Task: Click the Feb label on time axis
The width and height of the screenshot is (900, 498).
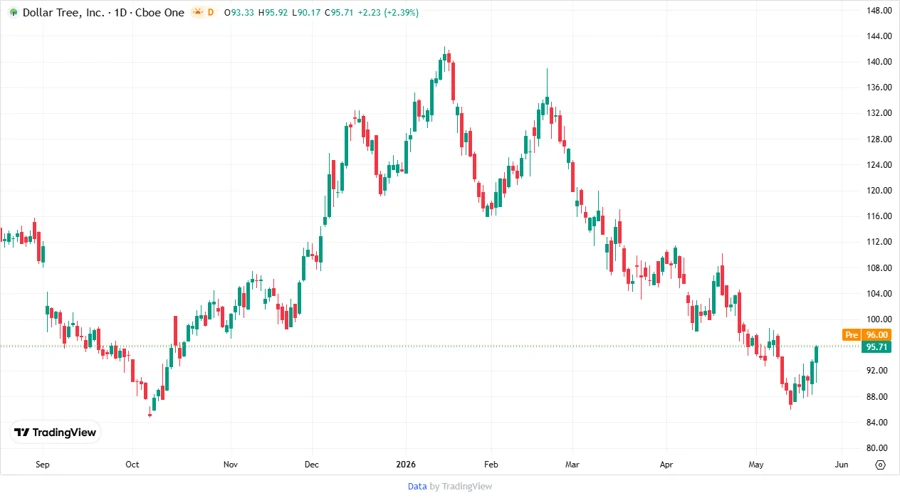Action: coord(491,464)
